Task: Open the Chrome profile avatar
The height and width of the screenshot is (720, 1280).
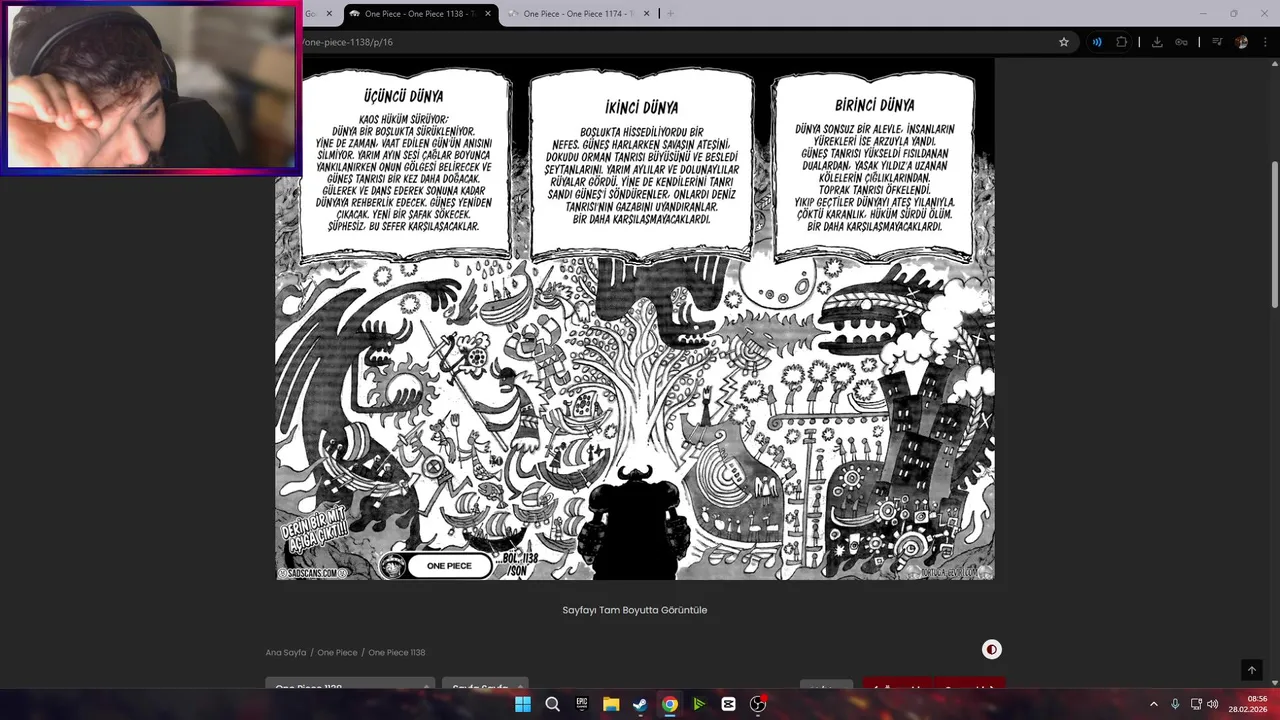Action: 1241,42
